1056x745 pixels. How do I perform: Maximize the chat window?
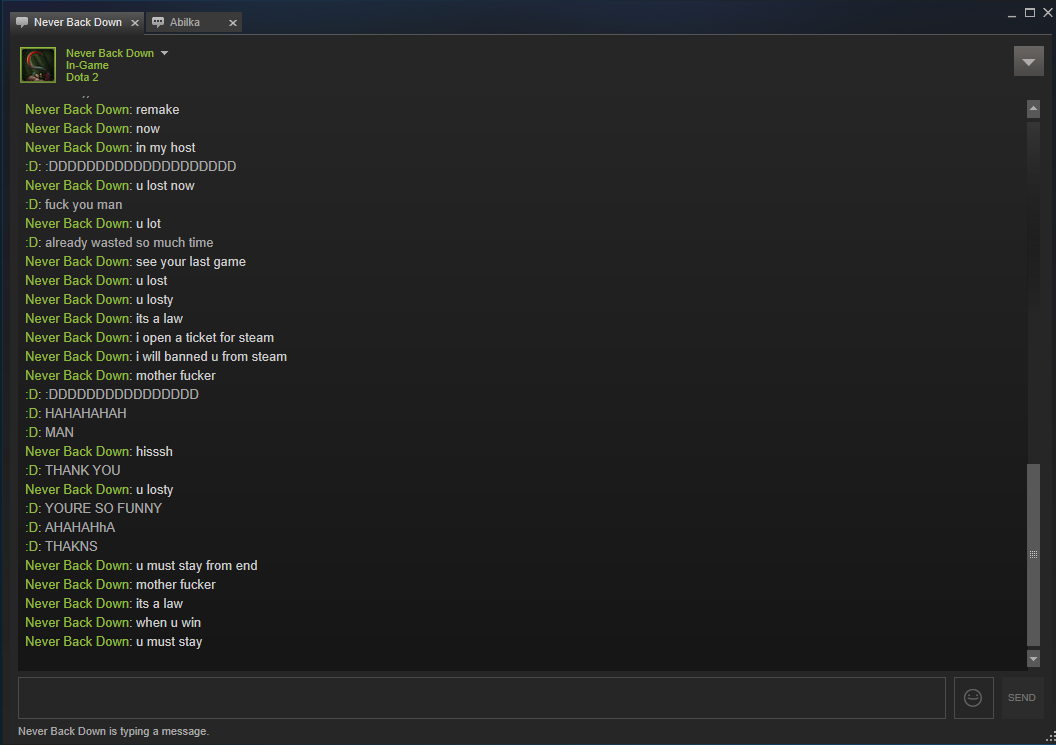coord(1030,13)
